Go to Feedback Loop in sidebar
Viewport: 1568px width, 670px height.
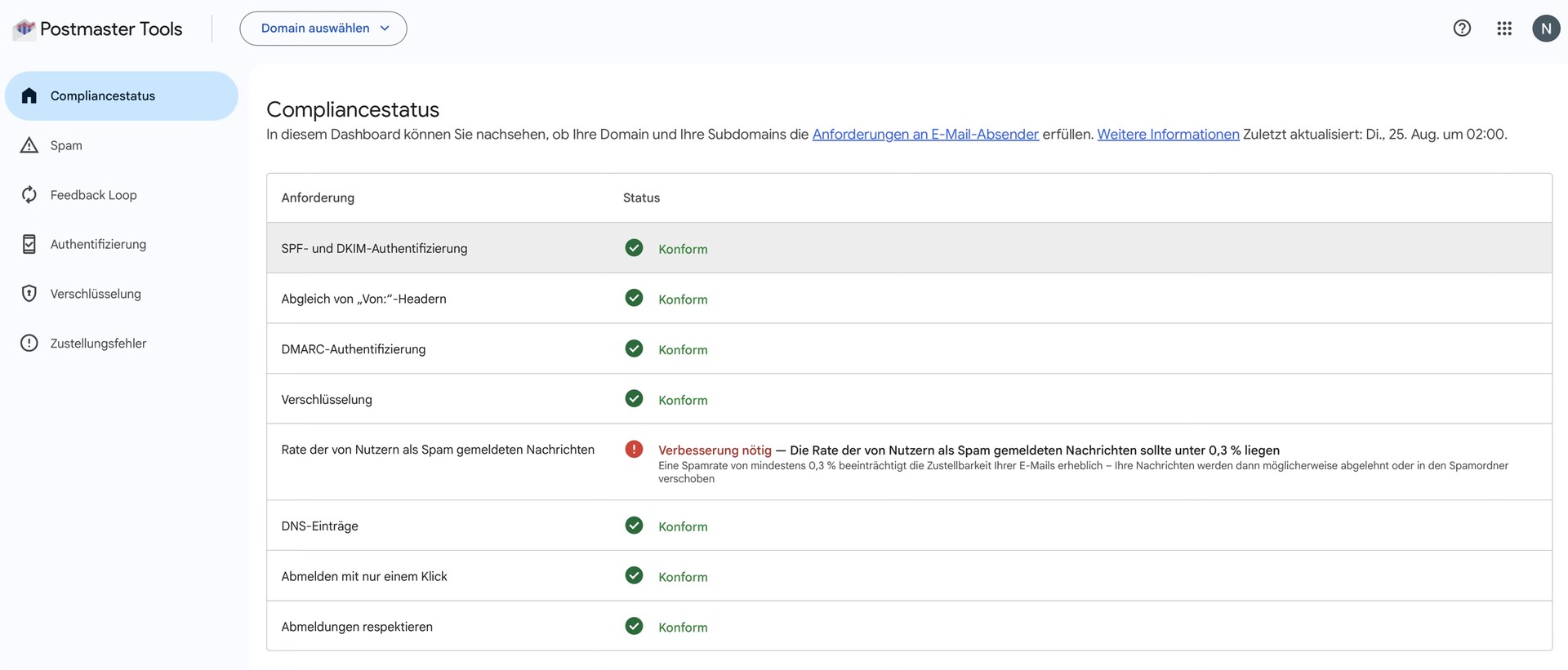(122, 195)
